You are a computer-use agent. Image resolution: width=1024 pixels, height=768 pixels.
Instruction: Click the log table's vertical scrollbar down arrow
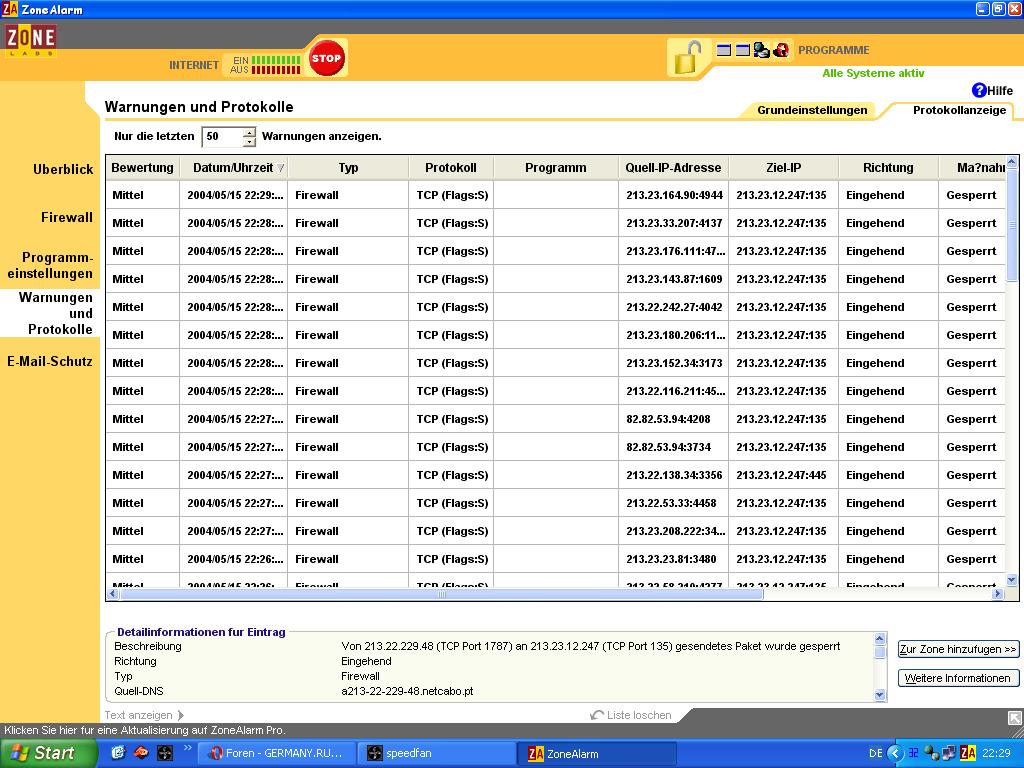point(1012,580)
